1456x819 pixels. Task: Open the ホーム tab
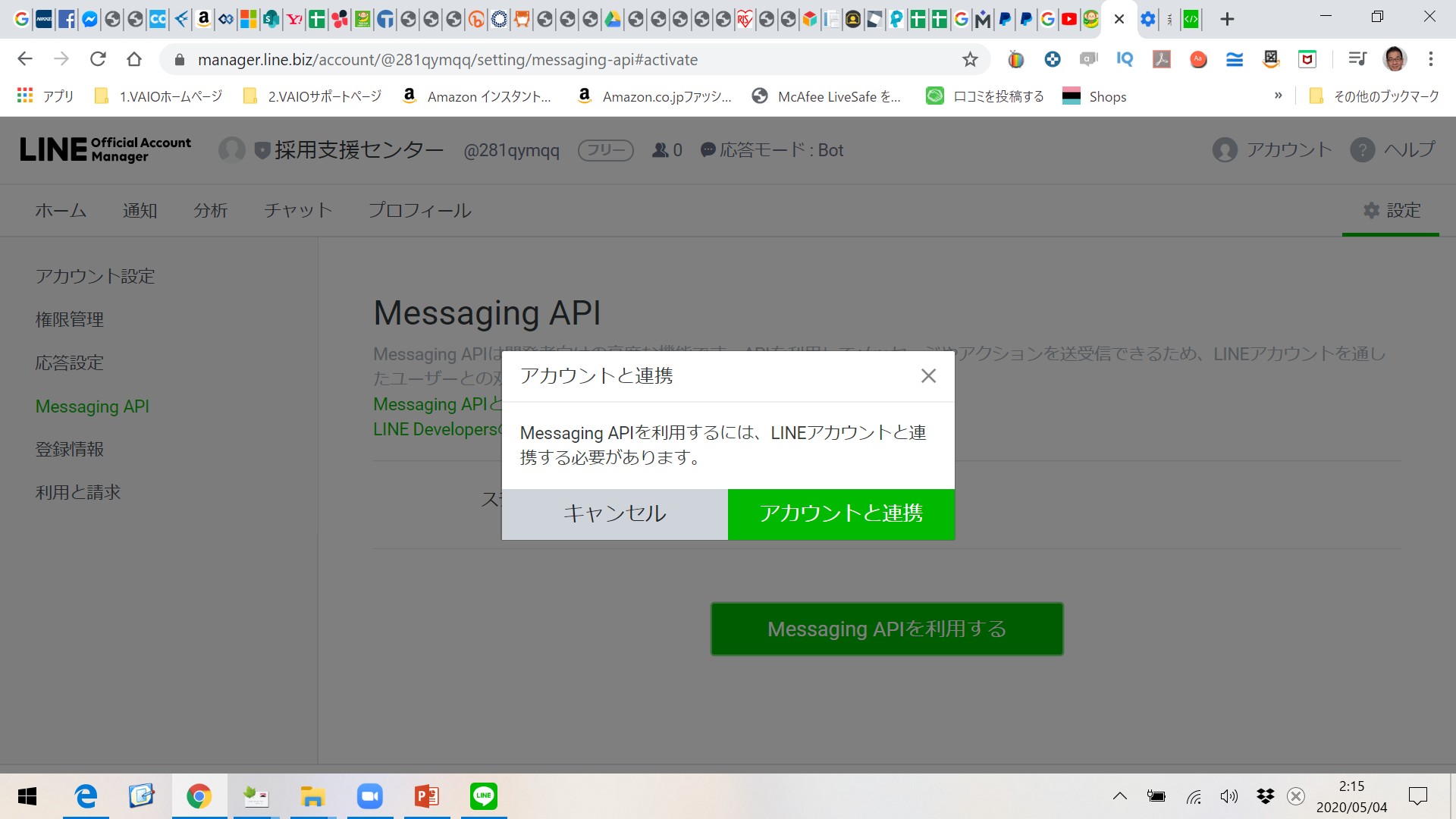click(61, 210)
